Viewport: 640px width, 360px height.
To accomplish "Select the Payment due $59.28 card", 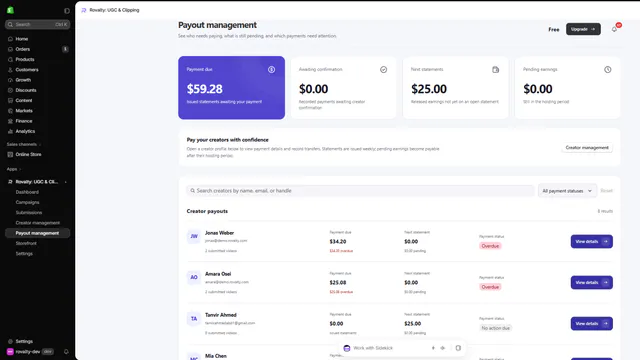I will [231, 87].
